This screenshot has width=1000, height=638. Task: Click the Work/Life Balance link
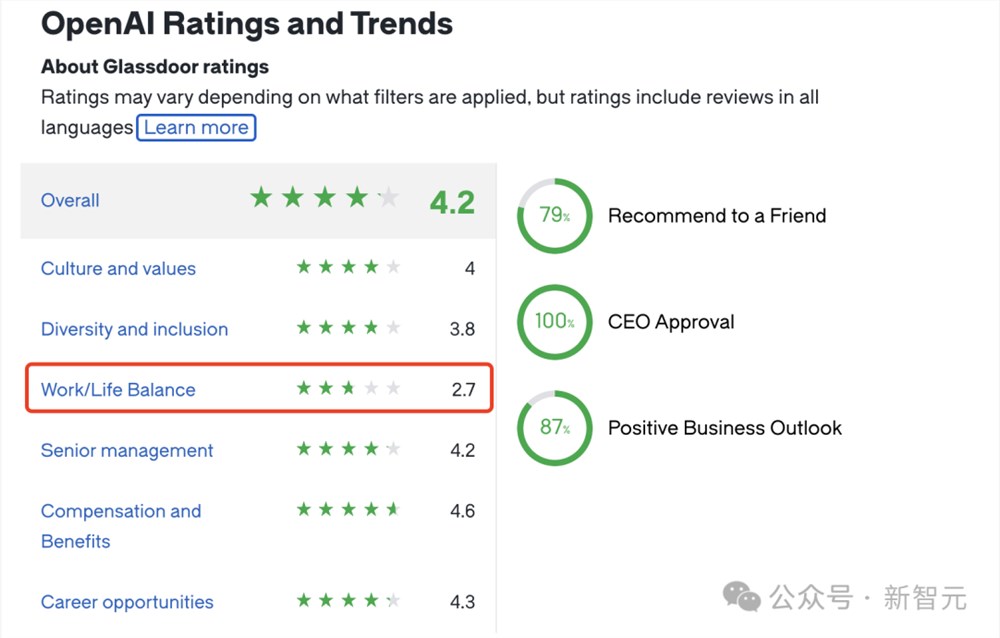118,390
